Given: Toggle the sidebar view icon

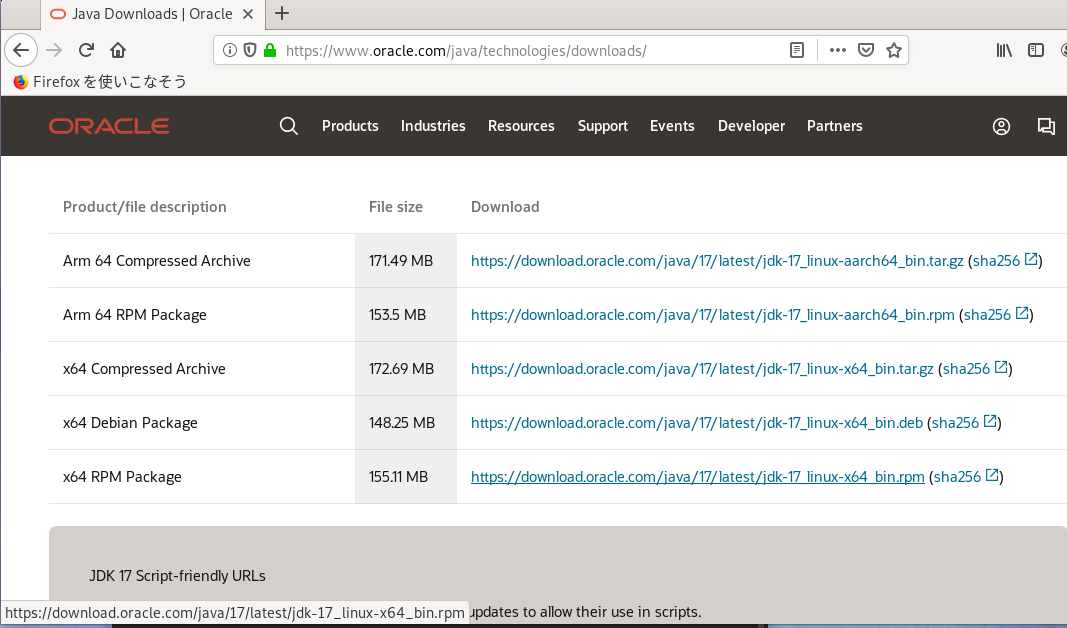Looking at the screenshot, I should (1036, 50).
